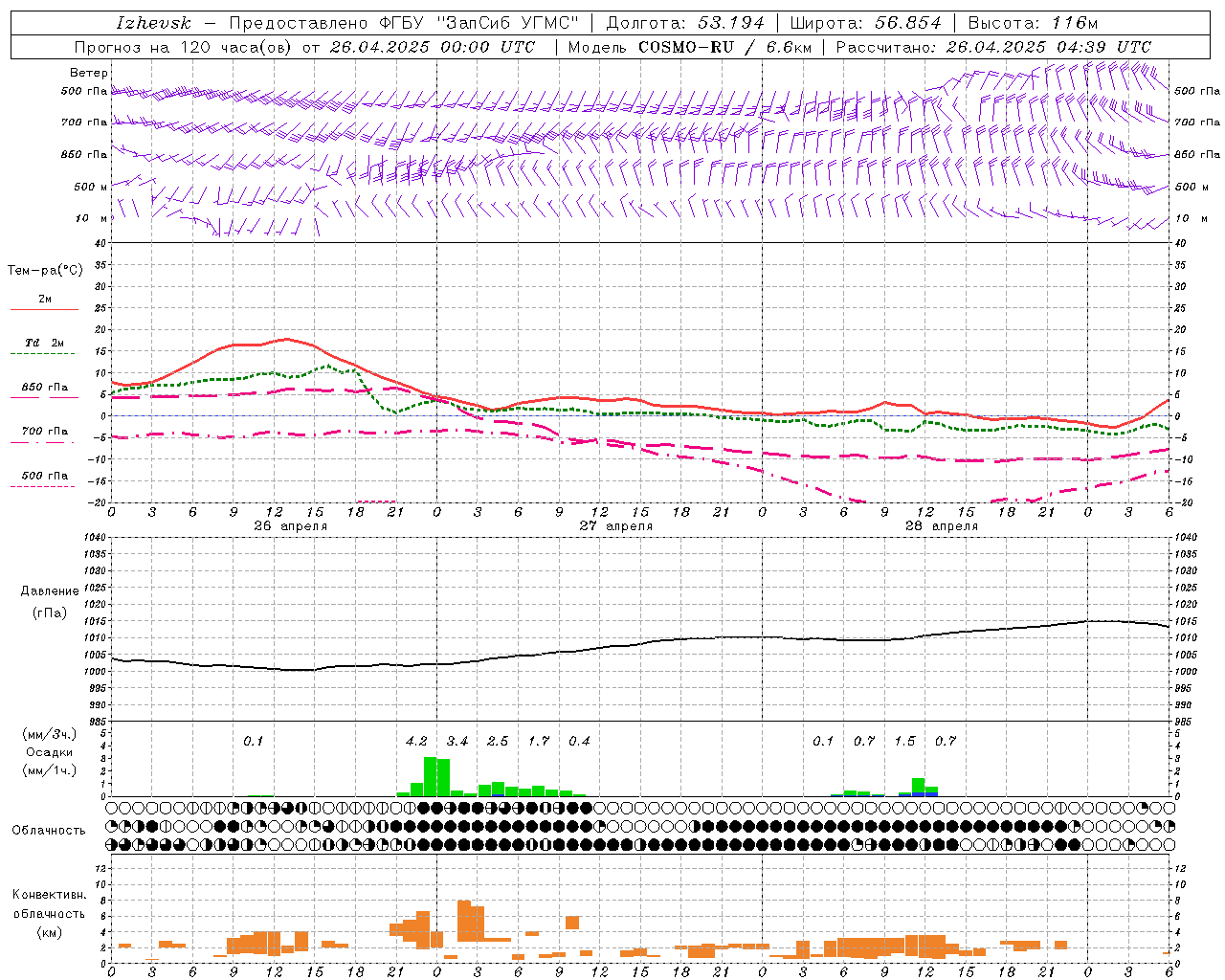The height and width of the screenshot is (980, 1225).
Task: Click the "Ветер" wind panel label
Action: tap(89, 73)
